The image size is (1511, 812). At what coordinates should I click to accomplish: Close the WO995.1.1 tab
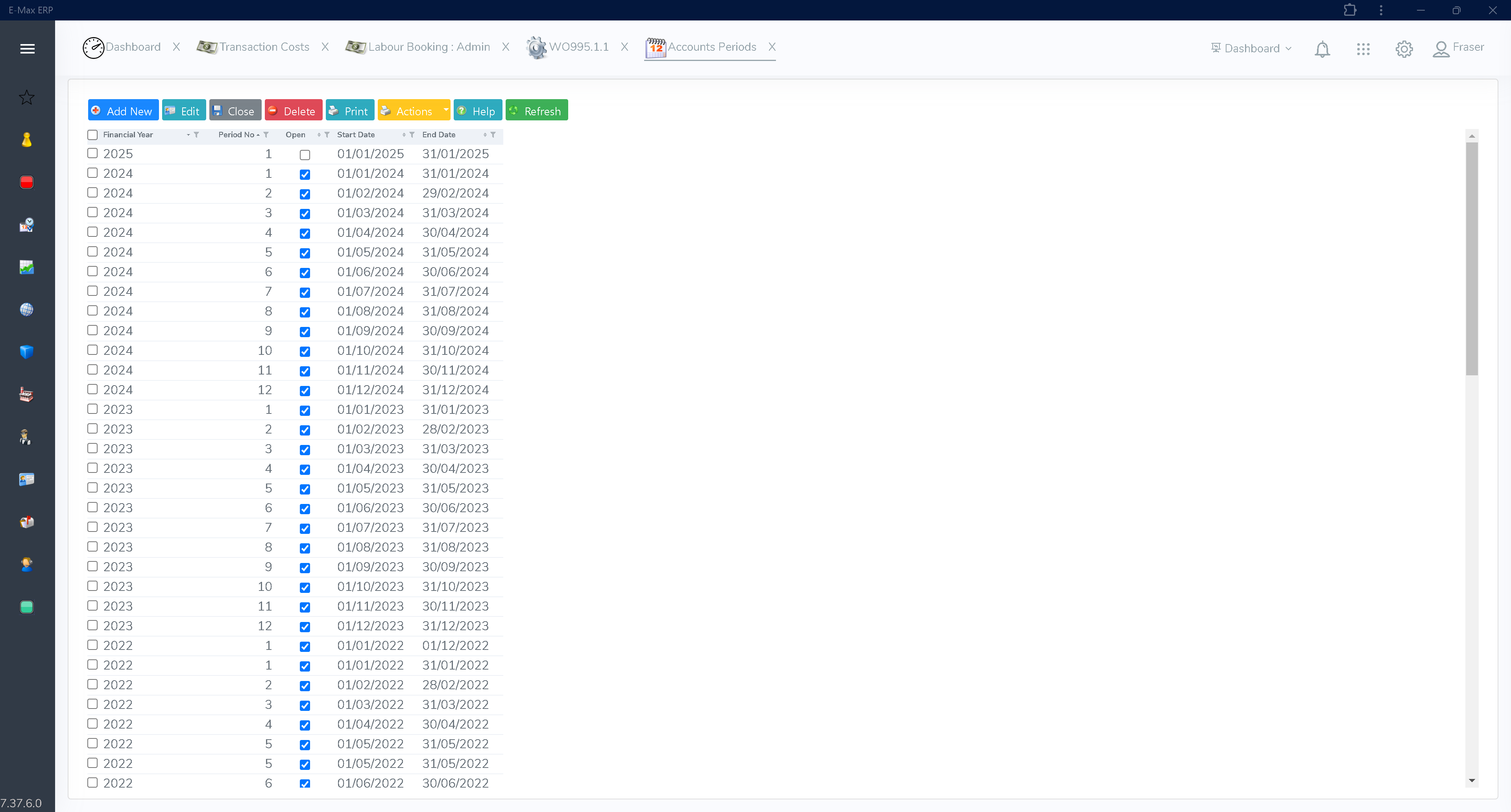pos(624,47)
